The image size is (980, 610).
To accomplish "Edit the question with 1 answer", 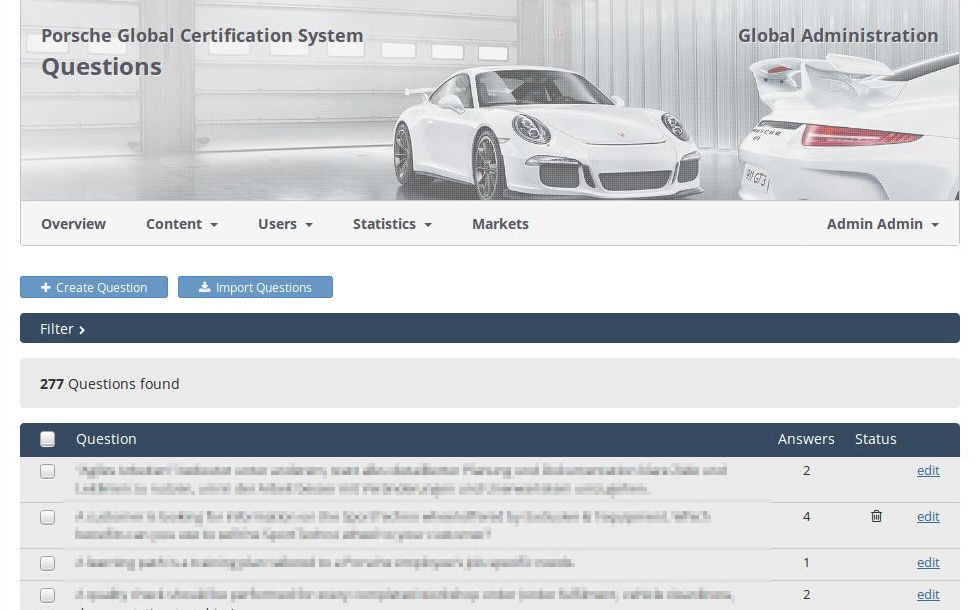I will click(x=928, y=563).
